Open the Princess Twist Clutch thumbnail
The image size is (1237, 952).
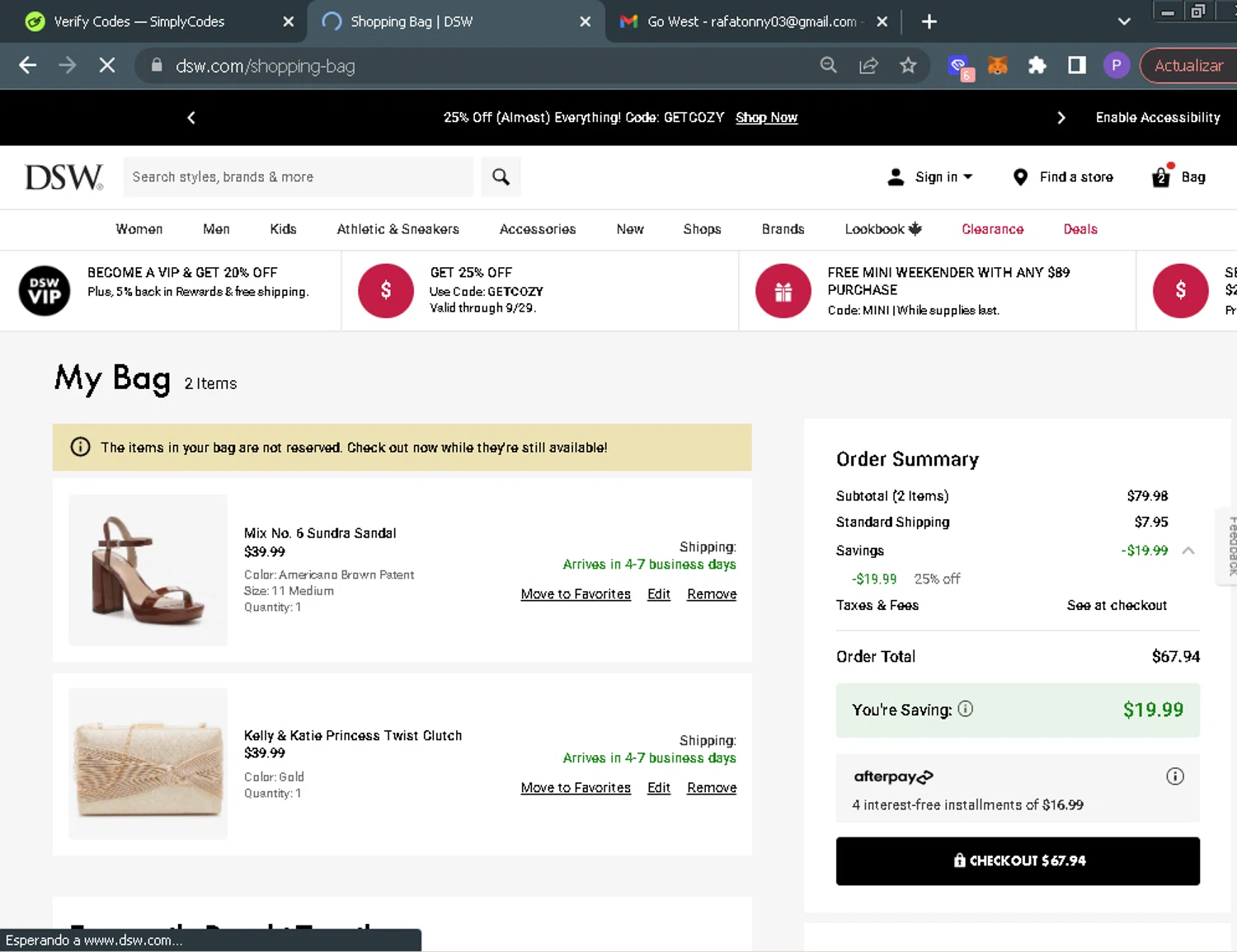pyautogui.click(x=148, y=764)
